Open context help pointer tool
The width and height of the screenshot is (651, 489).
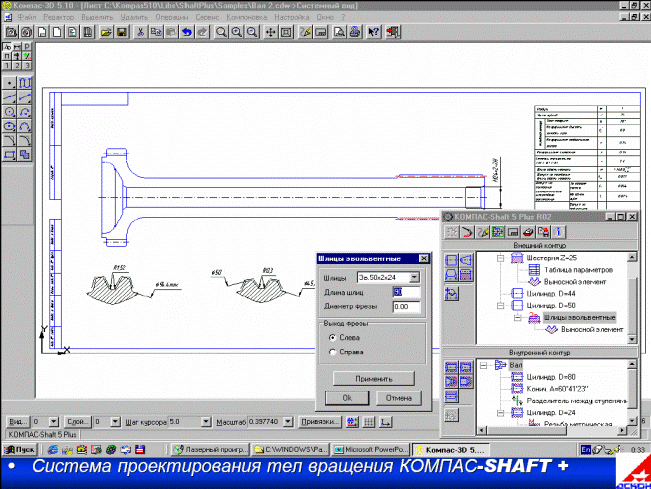(374, 32)
